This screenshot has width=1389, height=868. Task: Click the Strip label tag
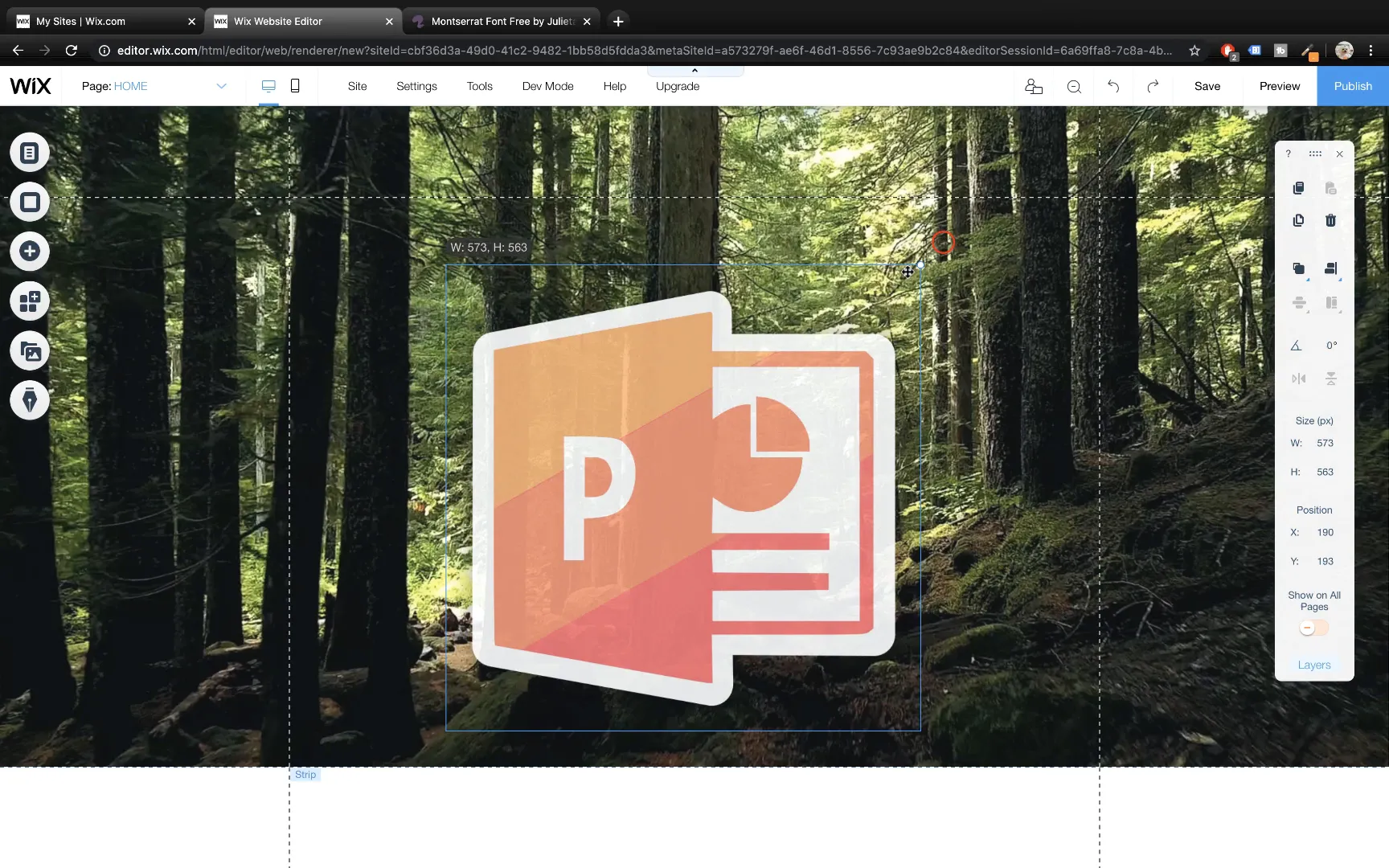click(x=305, y=775)
